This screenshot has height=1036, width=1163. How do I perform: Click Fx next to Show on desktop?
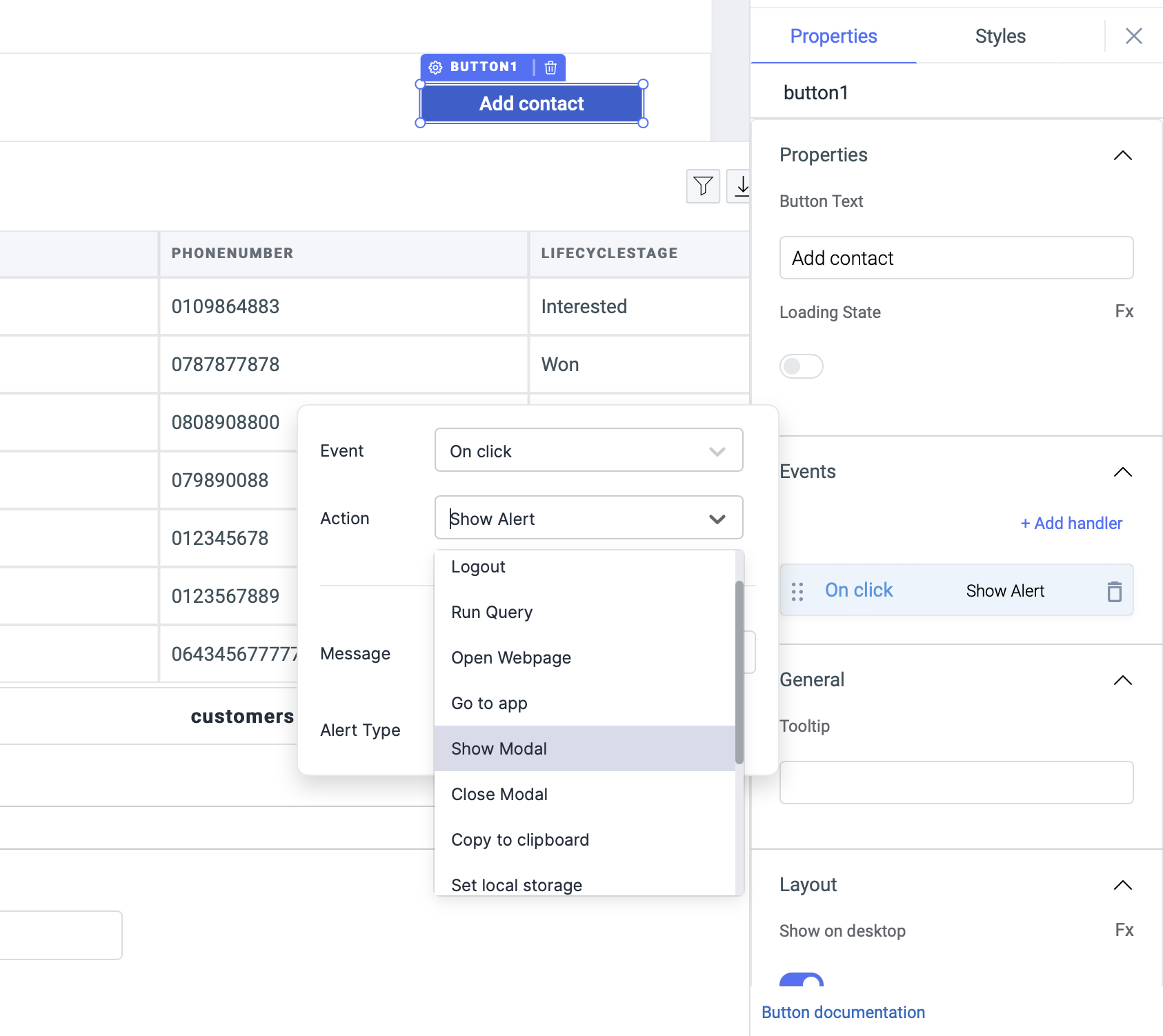pyautogui.click(x=1124, y=930)
